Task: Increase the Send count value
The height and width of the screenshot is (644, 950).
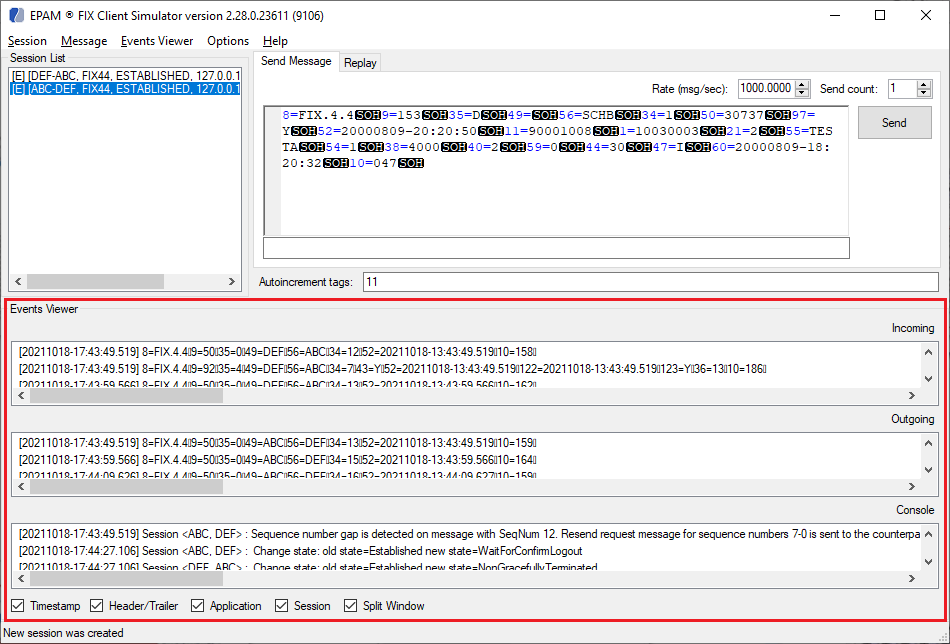Action: point(923,85)
